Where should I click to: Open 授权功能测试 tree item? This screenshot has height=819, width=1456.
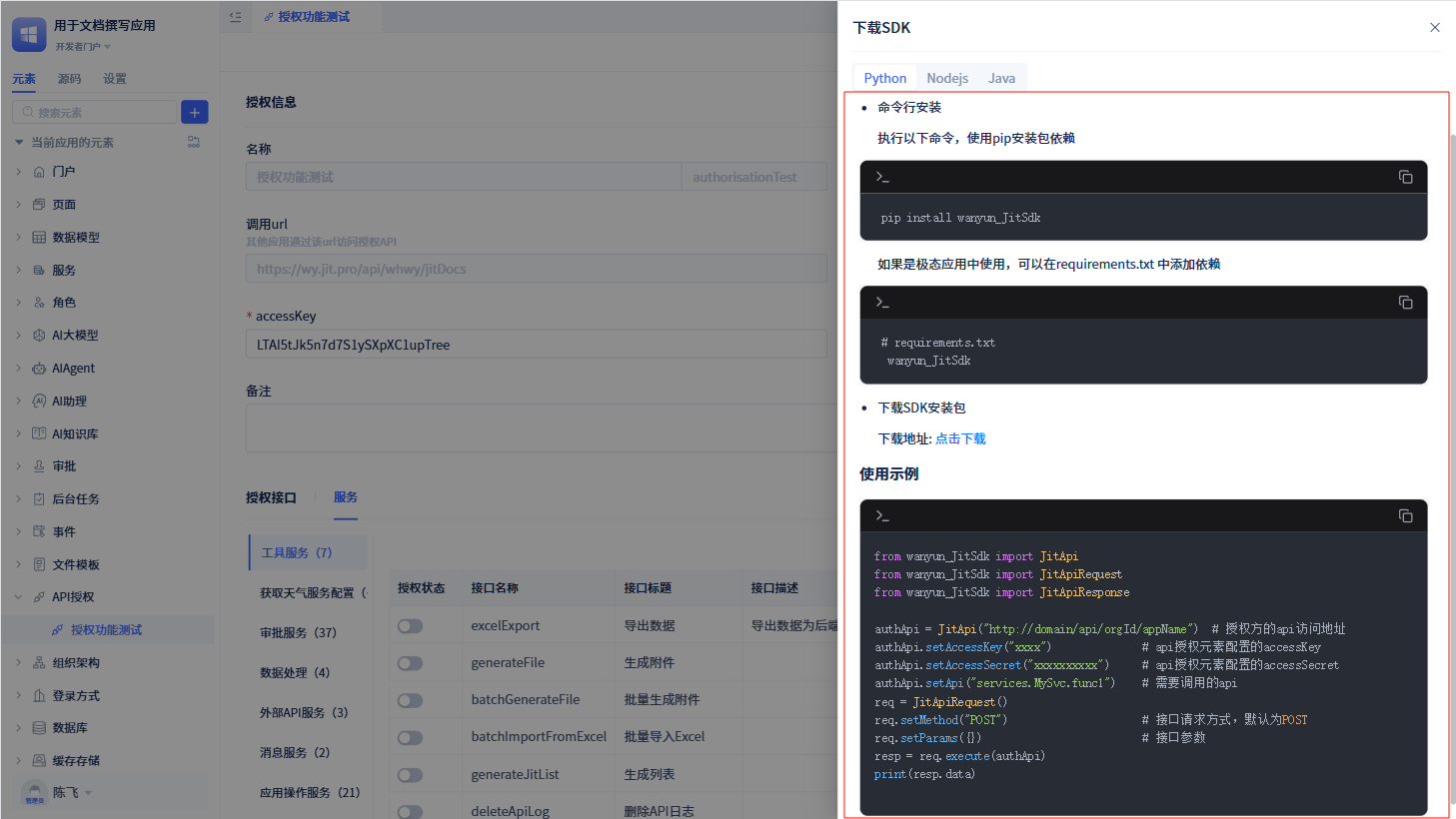point(107,630)
